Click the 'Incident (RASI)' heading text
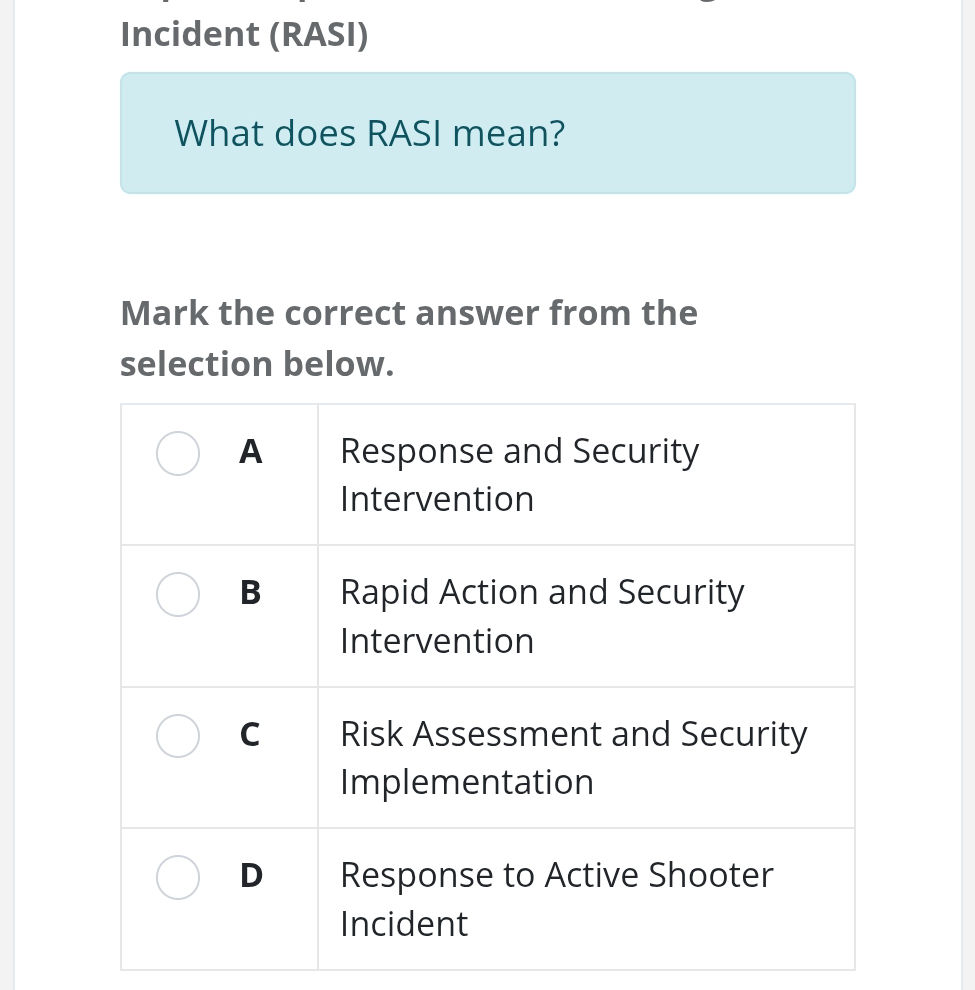Screen dimensions: 975x990 (x=243, y=33)
